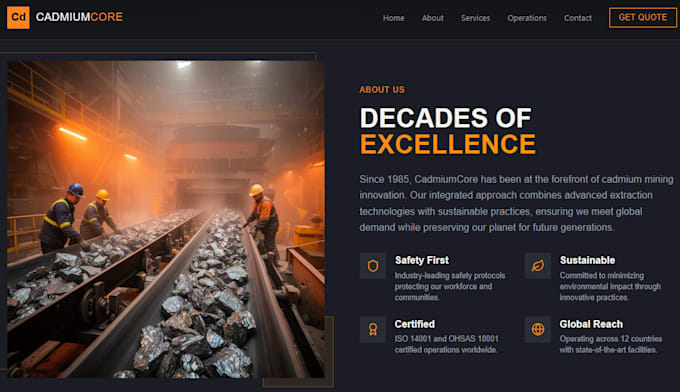680x392 pixels.
Task: Click the Global Reach title
Action: coord(591,324)
